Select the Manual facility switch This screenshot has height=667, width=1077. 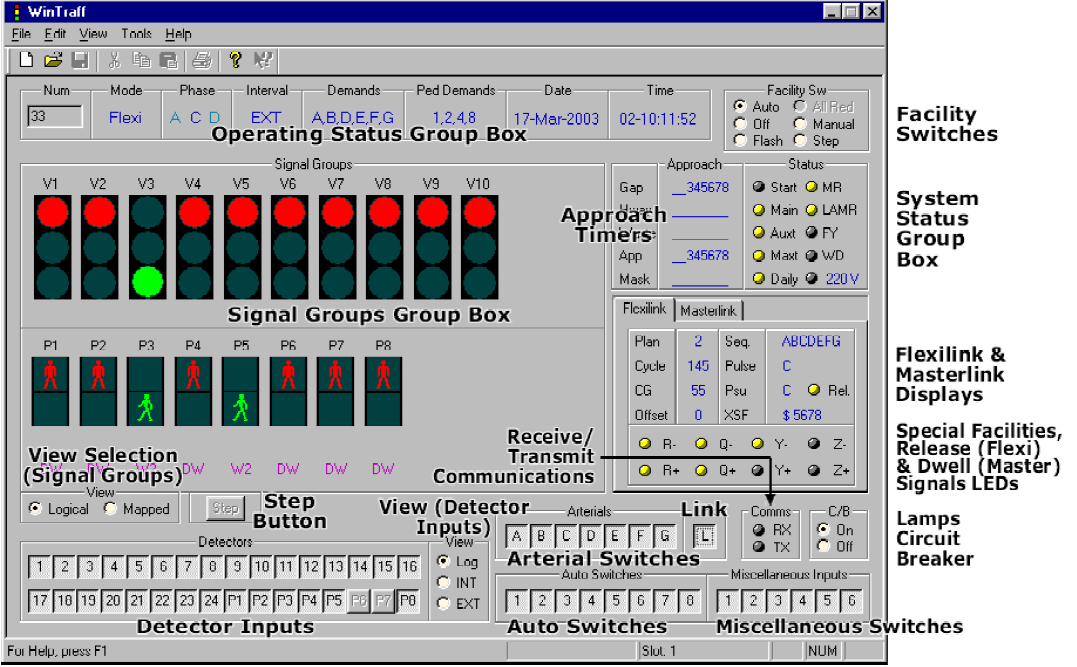(x=800, y=124)
